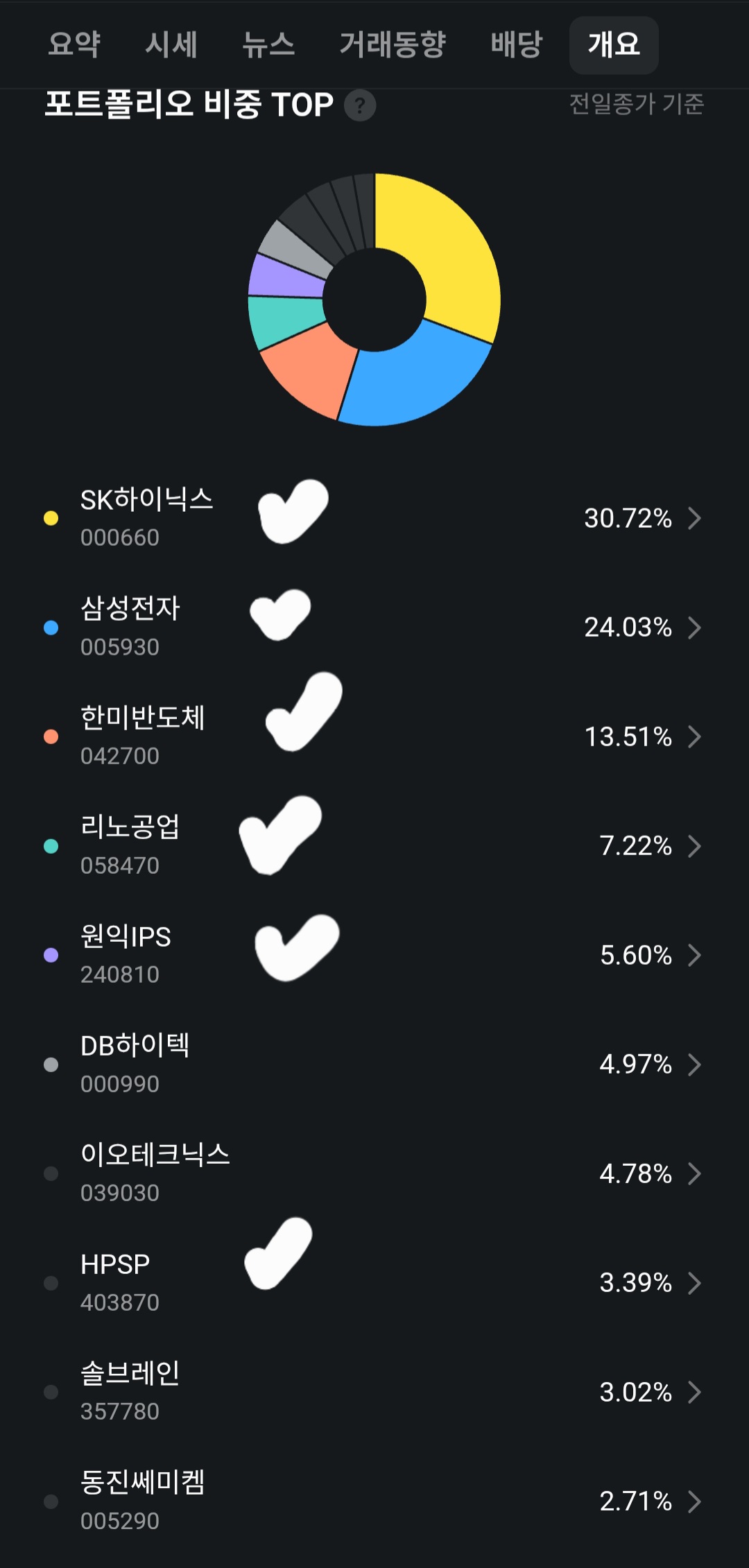Tap the orange dot beside 한미반도체
The image size is (749, 1568).
[51, 736]
